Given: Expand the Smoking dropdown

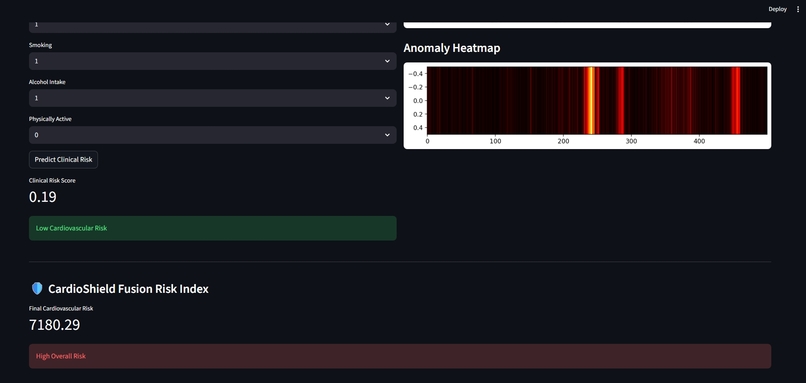Looking at the screenshot, I should click(212, 61).
